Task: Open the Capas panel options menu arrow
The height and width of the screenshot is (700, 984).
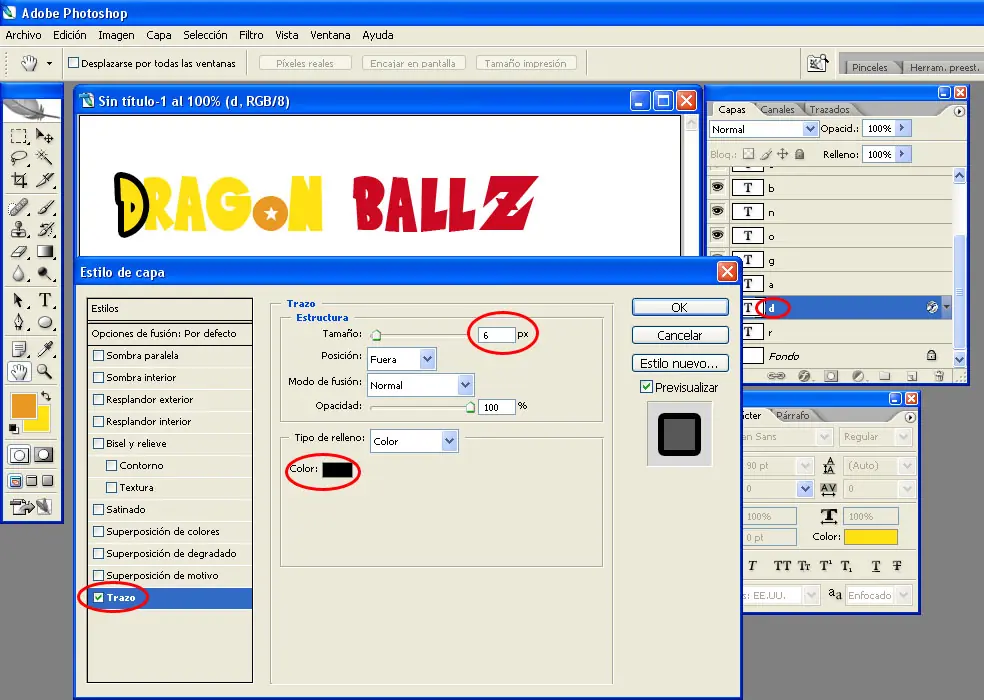Action: [959, 111]
